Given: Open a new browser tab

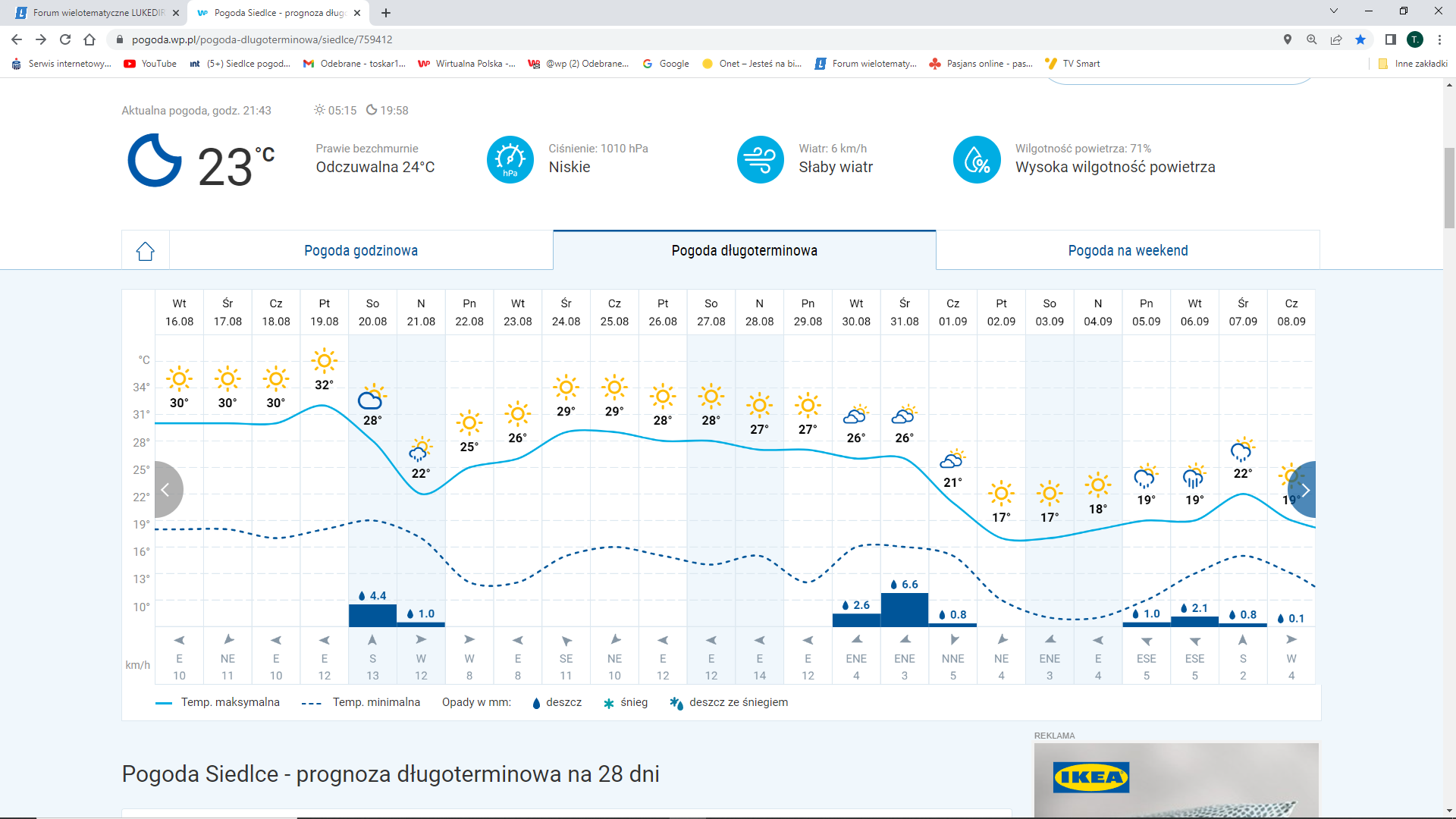Looking at the screenshot, I should [386, 13].
